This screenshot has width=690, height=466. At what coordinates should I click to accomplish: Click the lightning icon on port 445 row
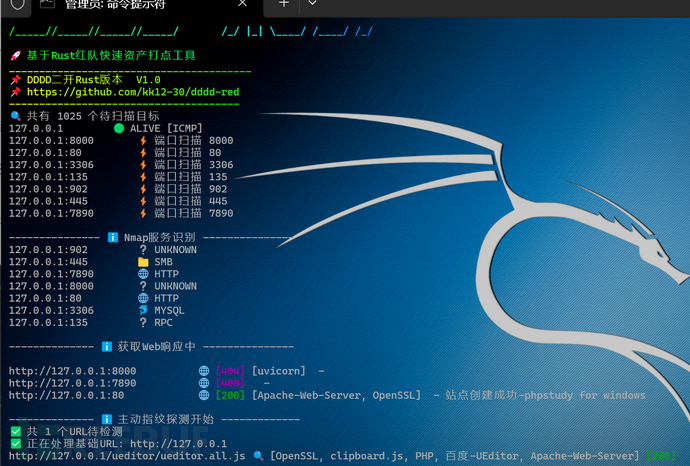pos(143,201)
